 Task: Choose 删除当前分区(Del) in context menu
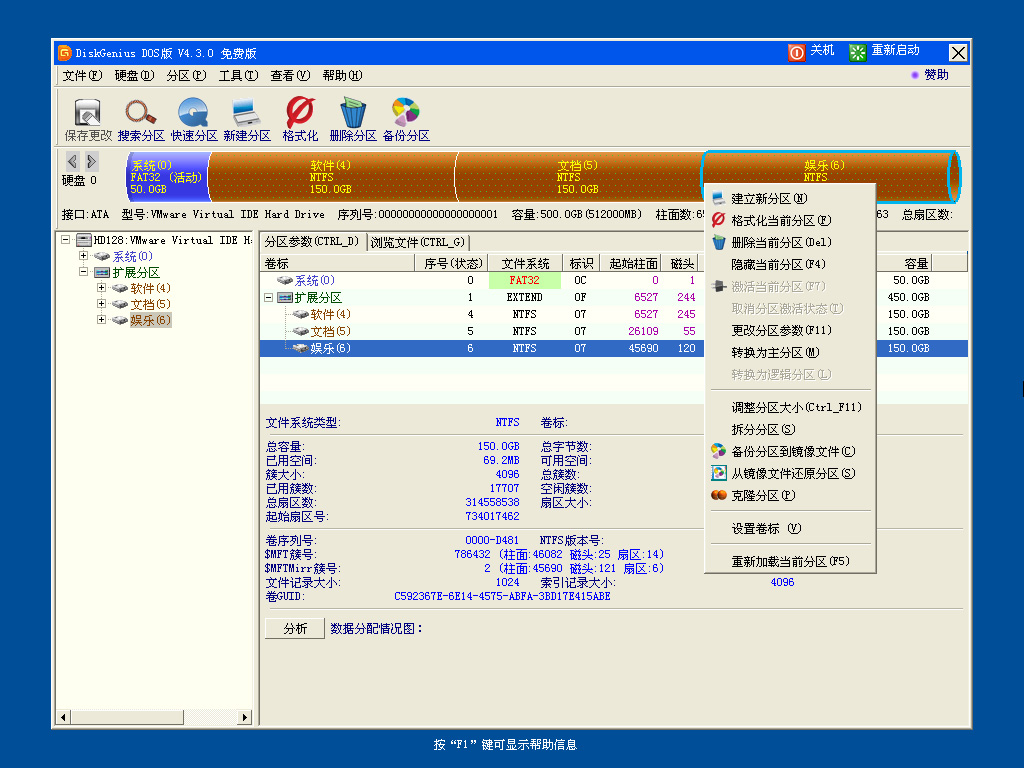tap(790, 242)
